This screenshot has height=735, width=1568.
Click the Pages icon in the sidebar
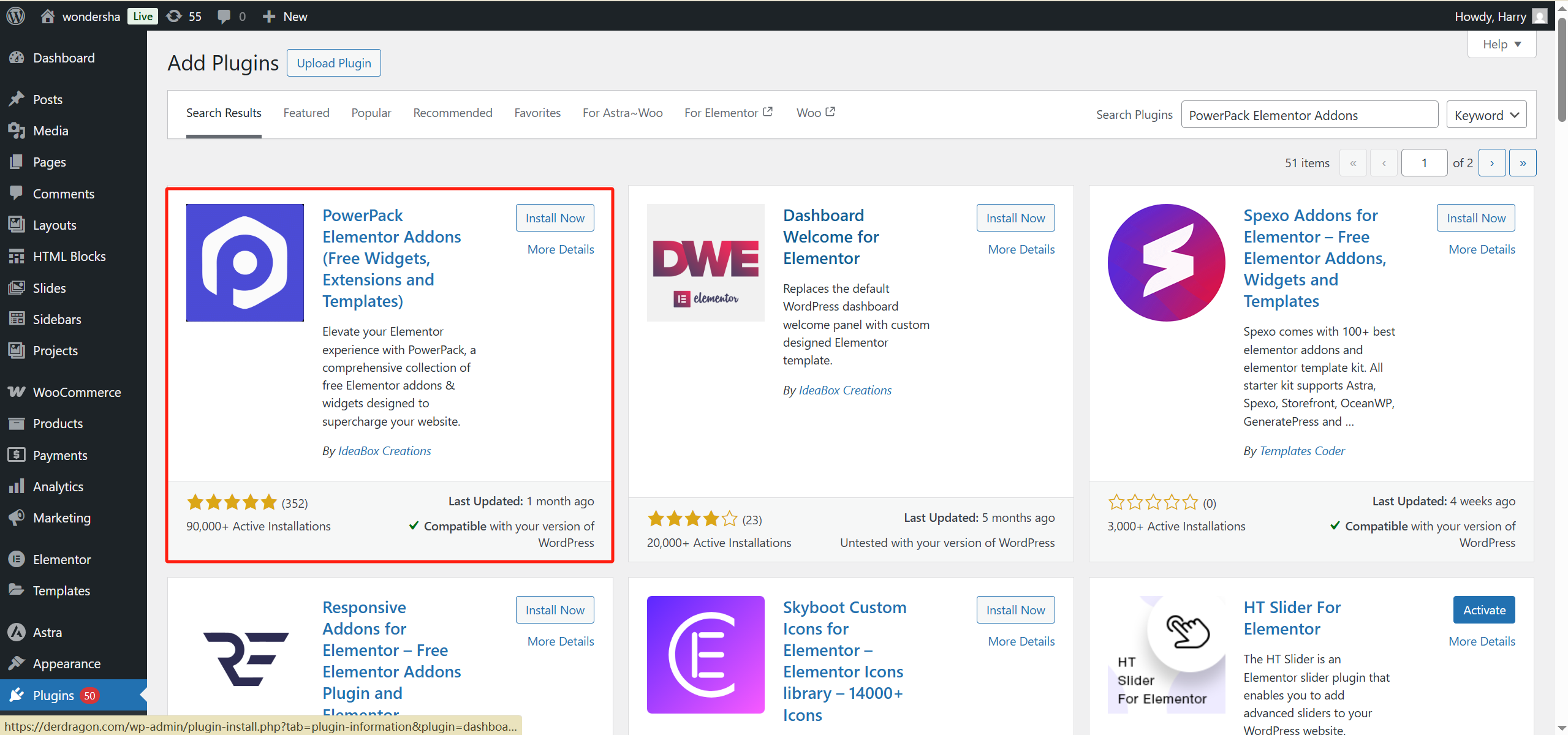17,162
